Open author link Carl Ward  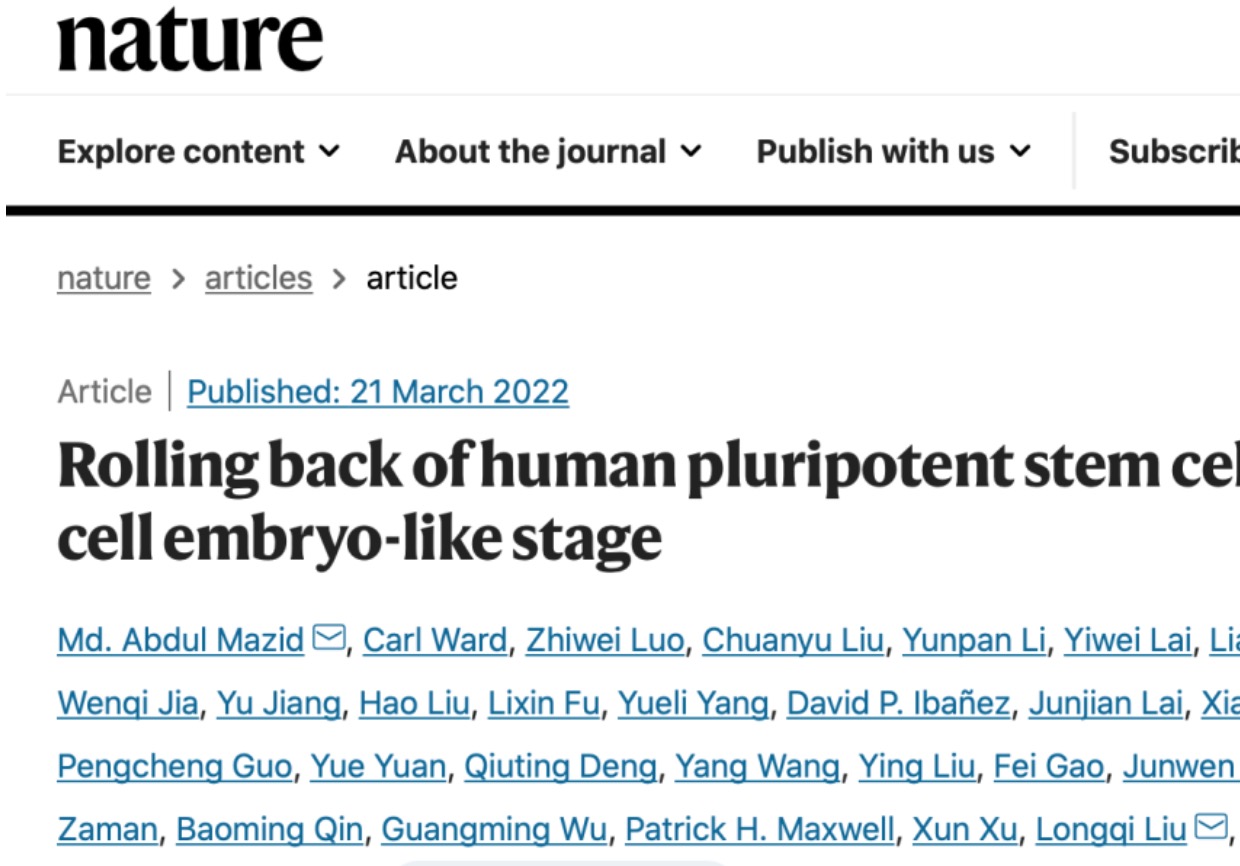tap(435, 639)
